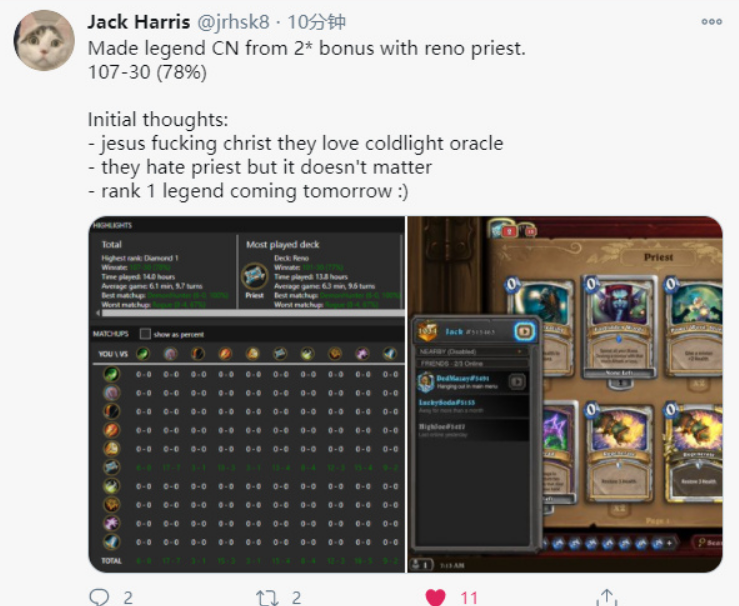
Task: Click the share upload icon
Action: coord(607,597)
